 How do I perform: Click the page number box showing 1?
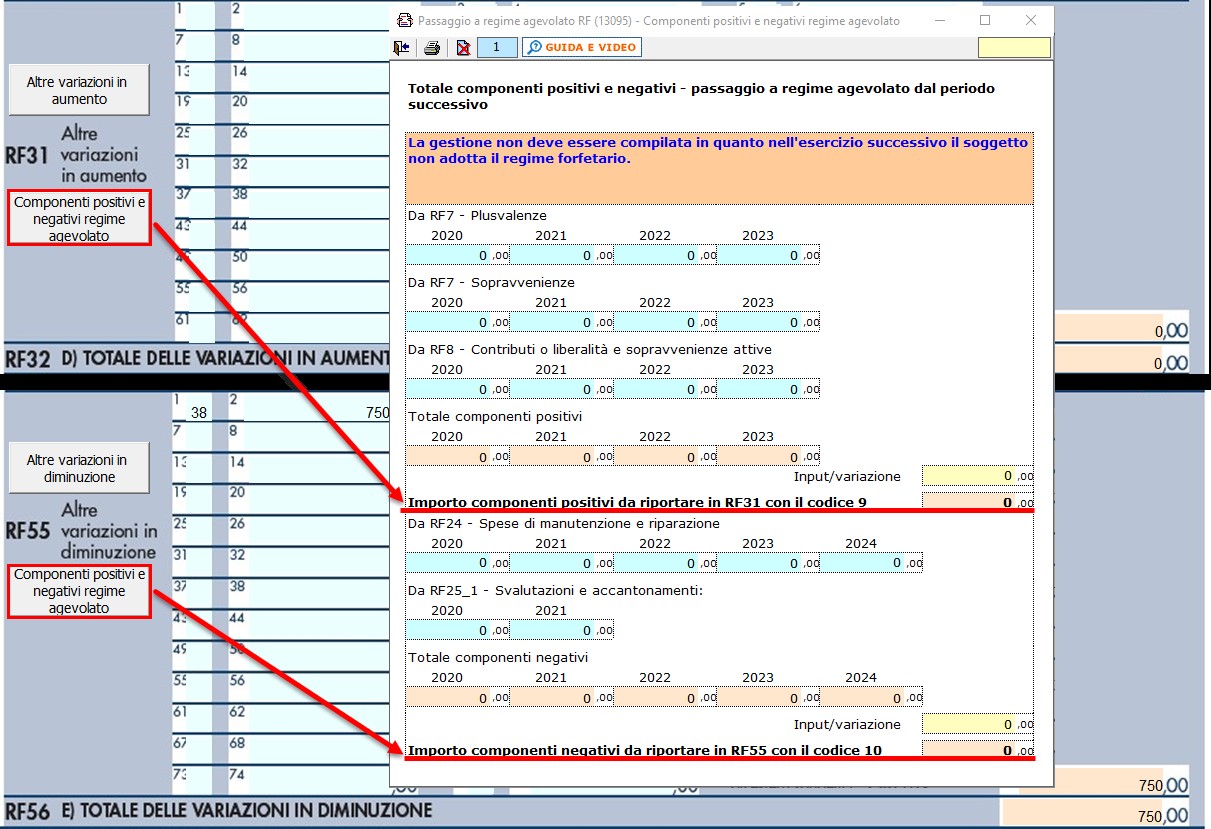497,47
